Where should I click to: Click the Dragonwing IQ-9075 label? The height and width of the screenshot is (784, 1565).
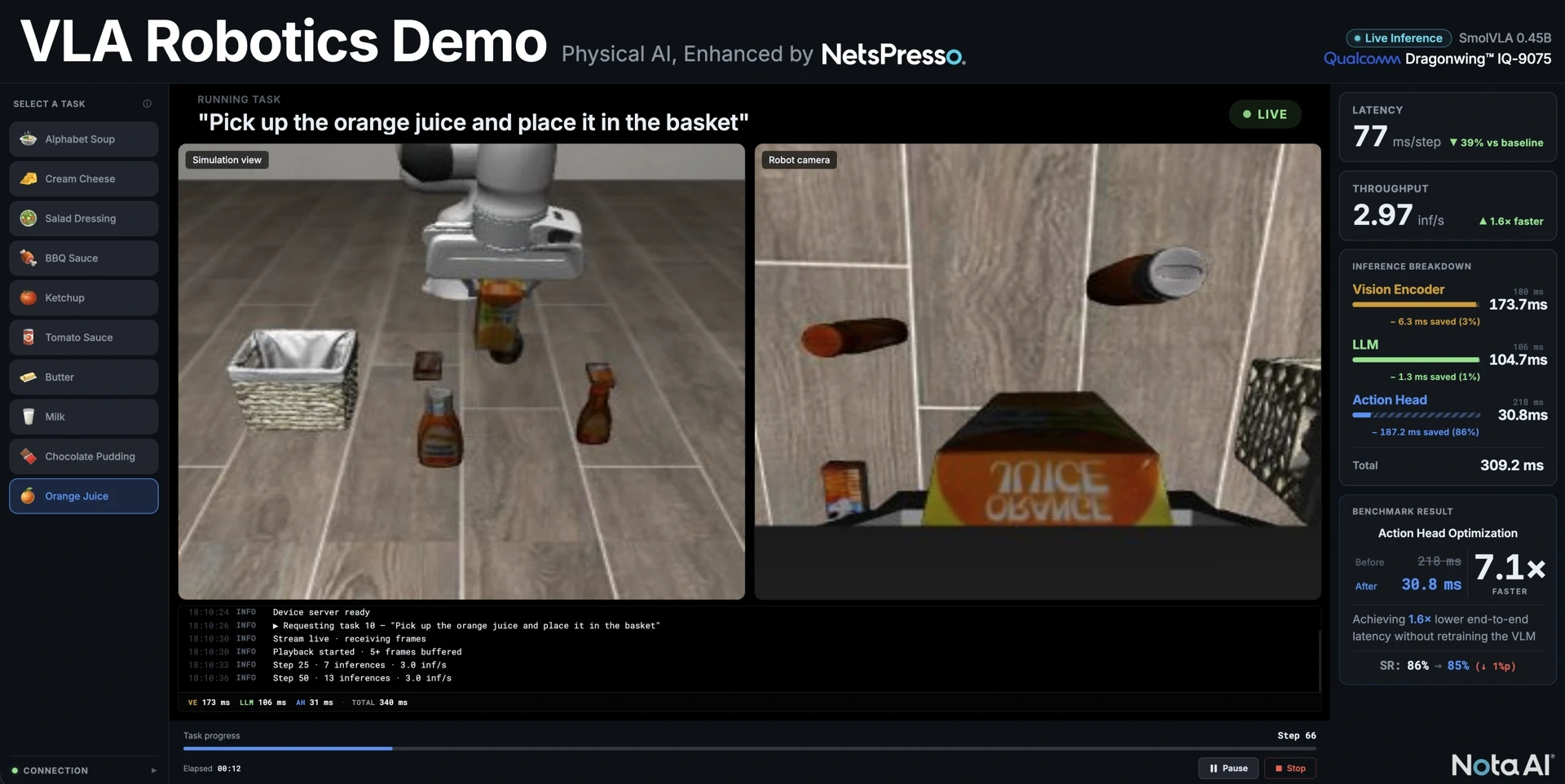click(x=1478, y=59)
